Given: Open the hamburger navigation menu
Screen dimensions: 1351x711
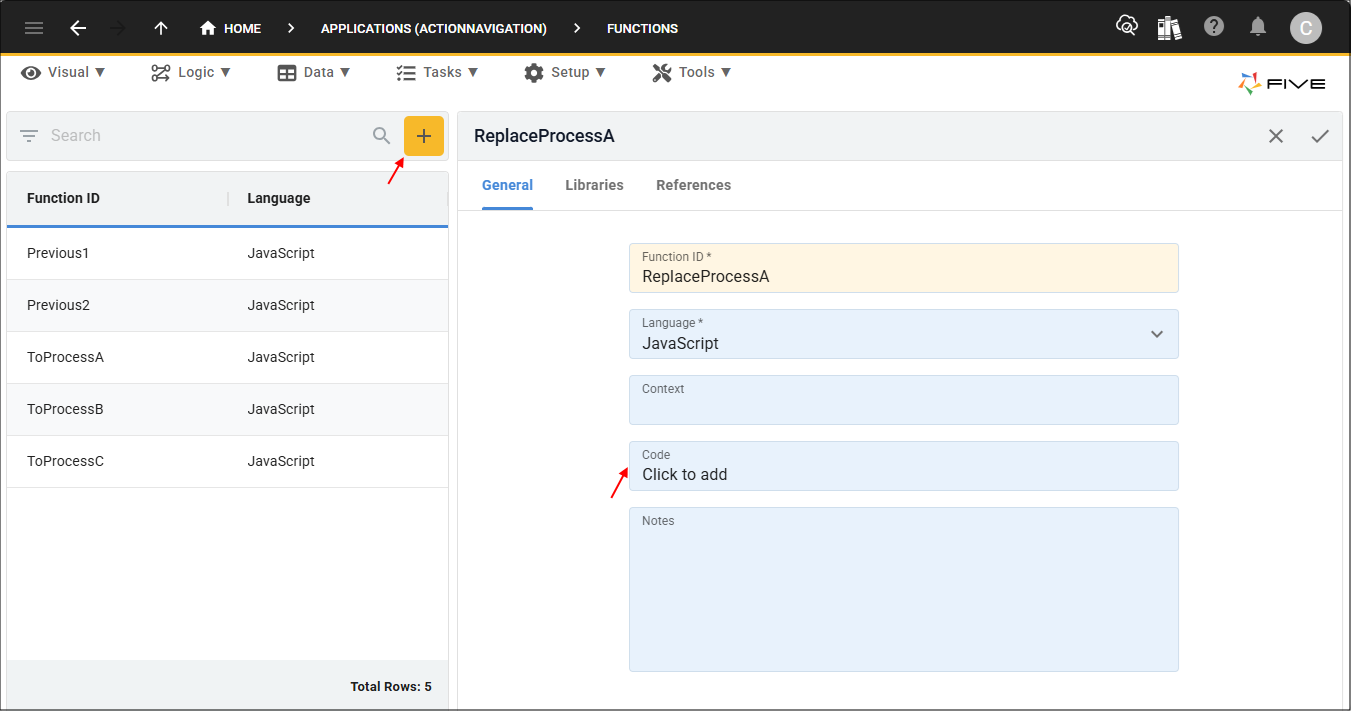Looking at the screenshot, I should [x=33, y=27].
